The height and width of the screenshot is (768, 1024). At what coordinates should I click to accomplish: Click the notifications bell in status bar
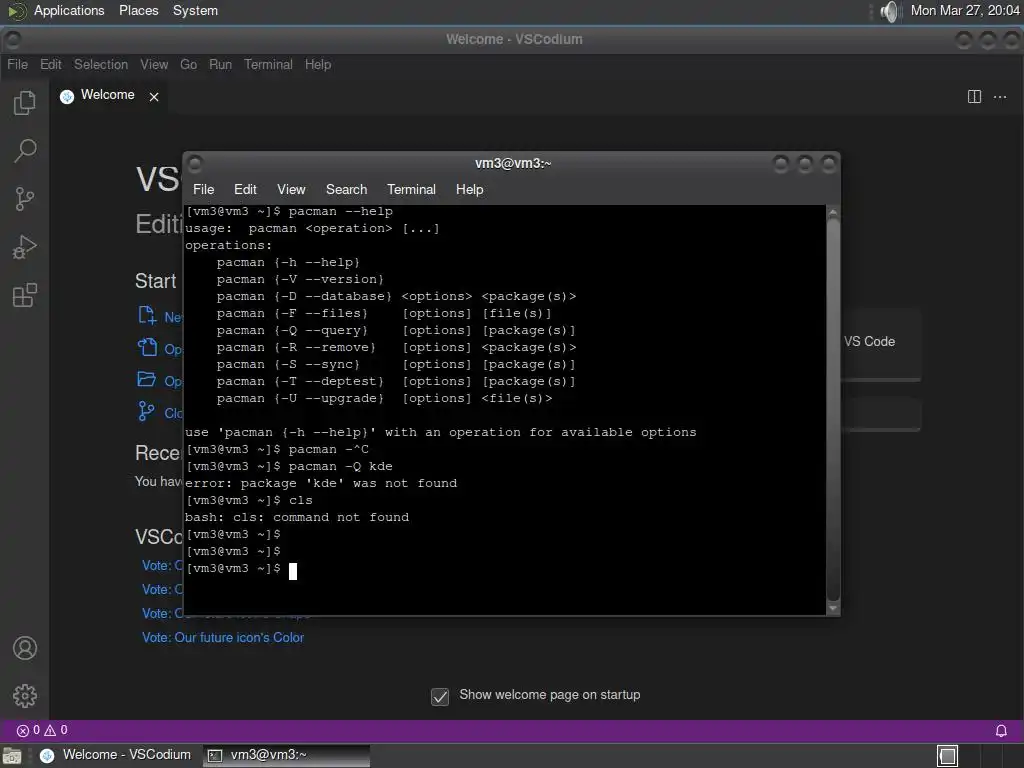point(1001,731)
